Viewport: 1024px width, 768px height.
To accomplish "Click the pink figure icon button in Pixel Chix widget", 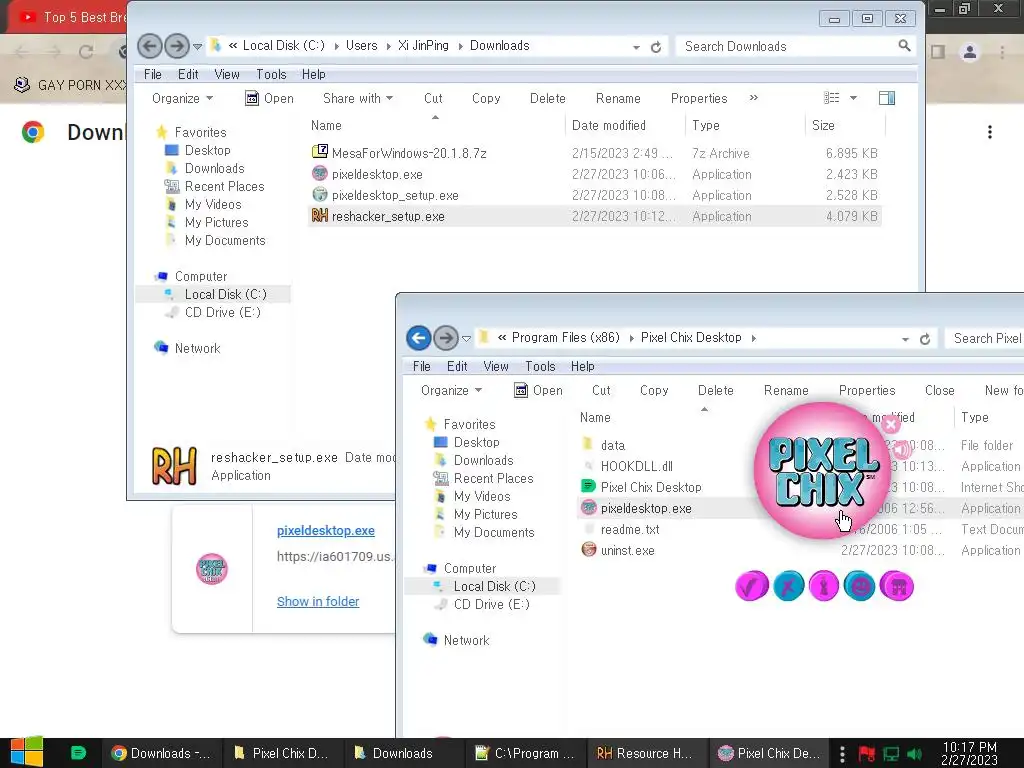I will pos(824,586).
